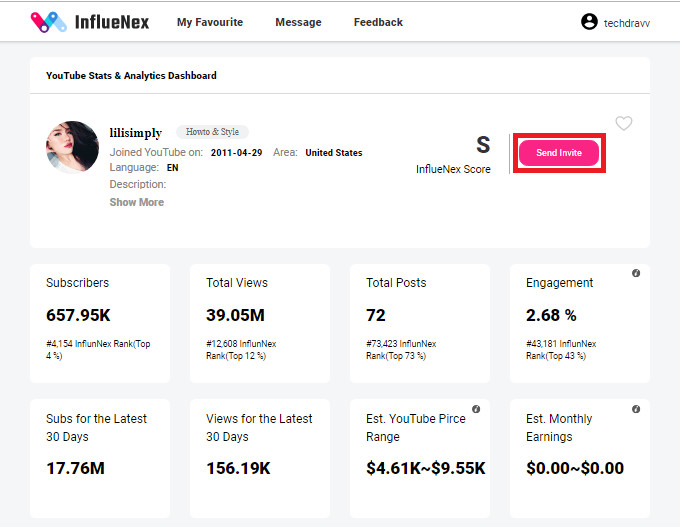680x527 pixels.
Task: Click the Send Invite button
Action: pos(559,153)
